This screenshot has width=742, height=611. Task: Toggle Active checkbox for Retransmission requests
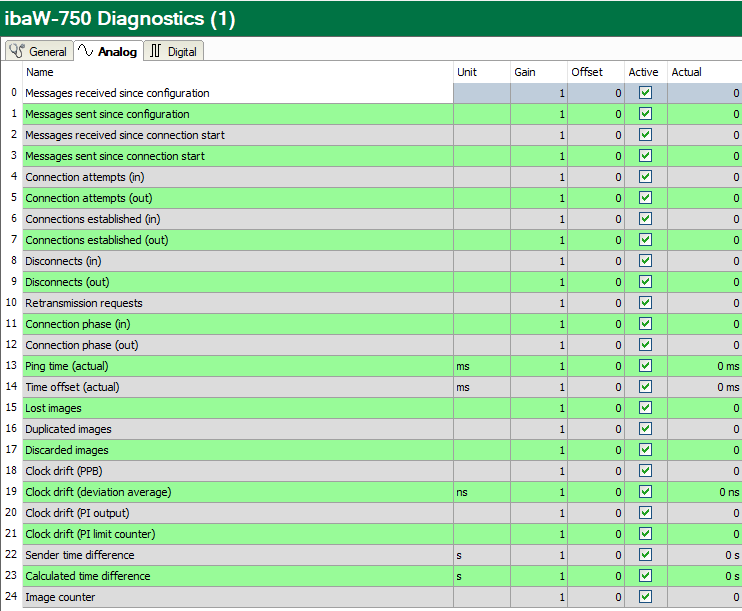click(645, 302)
